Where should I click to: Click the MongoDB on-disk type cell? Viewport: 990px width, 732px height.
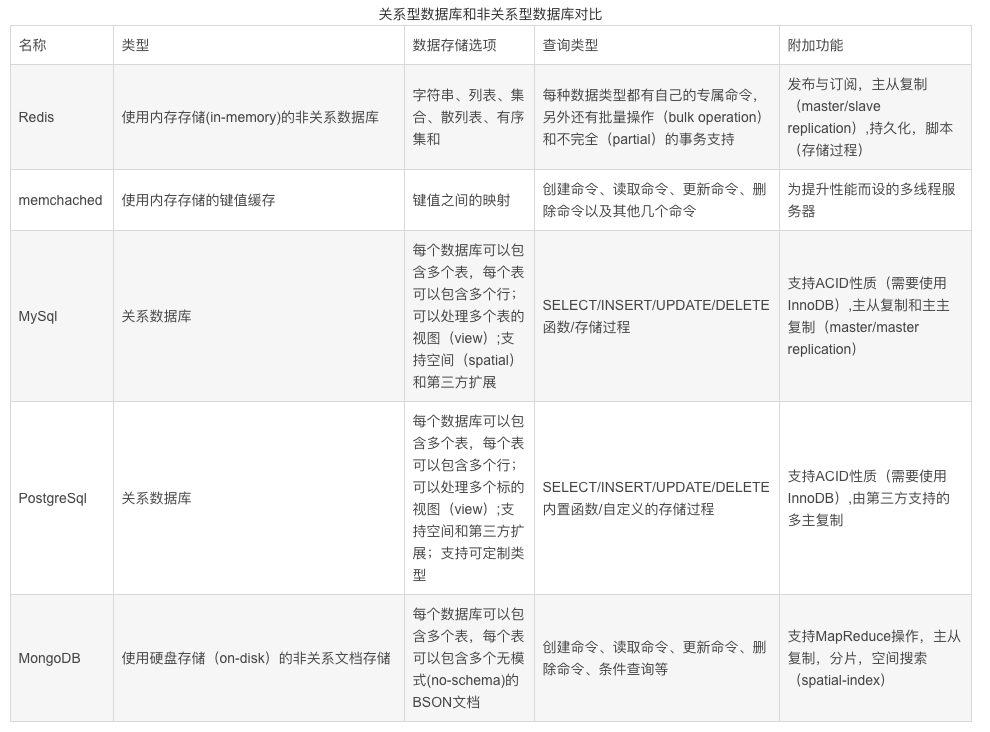tap(259, 658)
